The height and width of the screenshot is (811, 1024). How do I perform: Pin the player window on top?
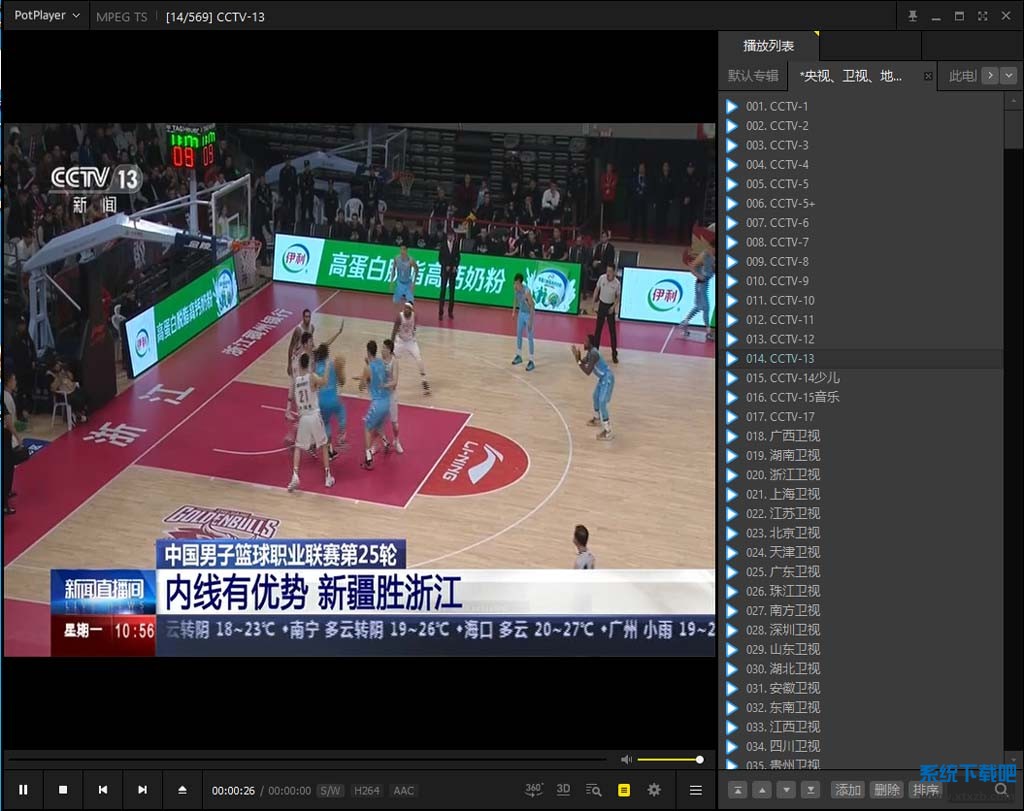(x=912, y=16)
